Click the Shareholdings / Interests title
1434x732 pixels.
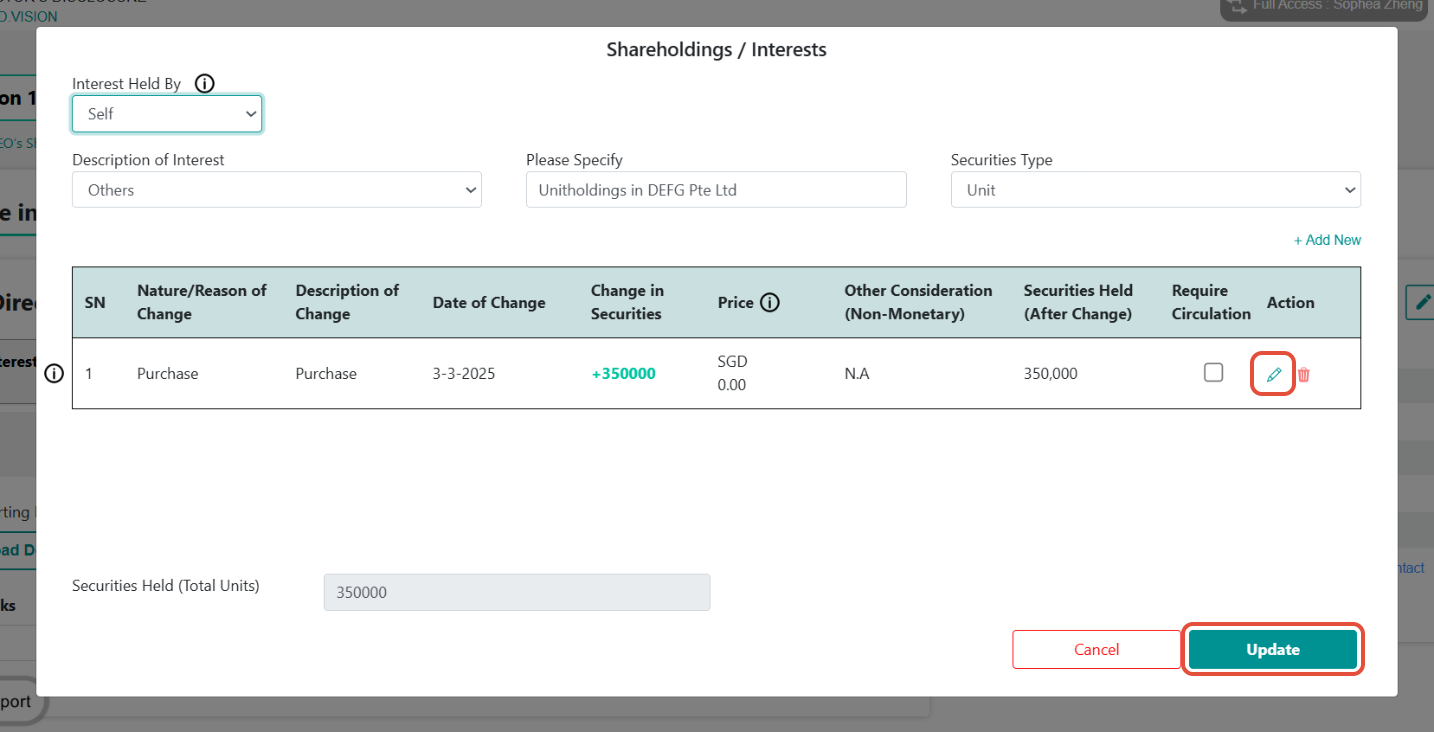717,49
